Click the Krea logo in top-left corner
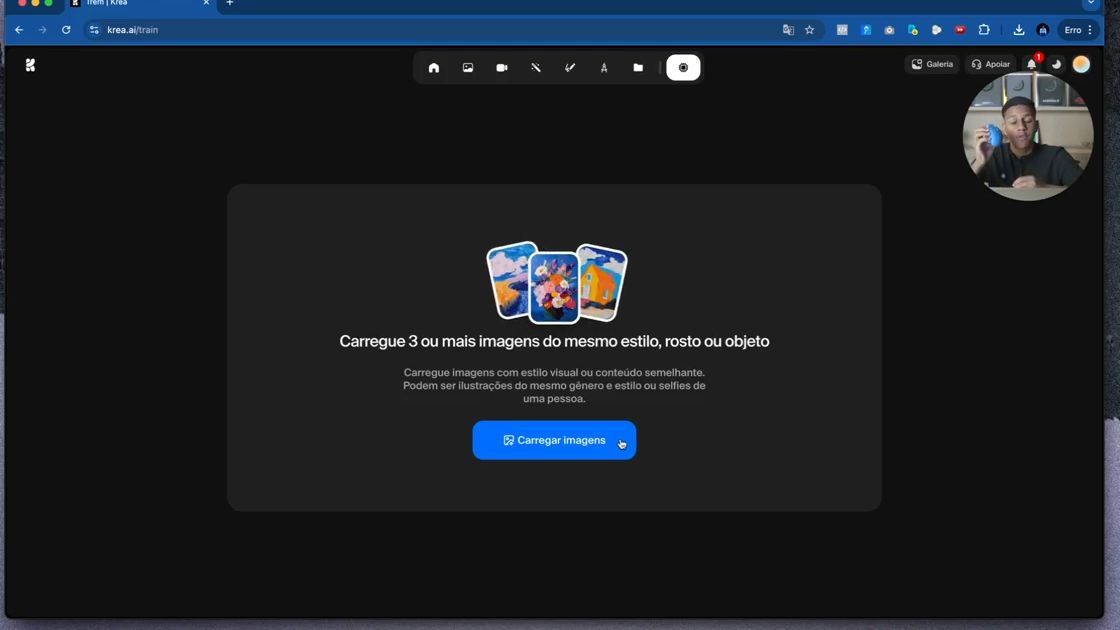1120x630 pixels. click(x=30, y=65)
